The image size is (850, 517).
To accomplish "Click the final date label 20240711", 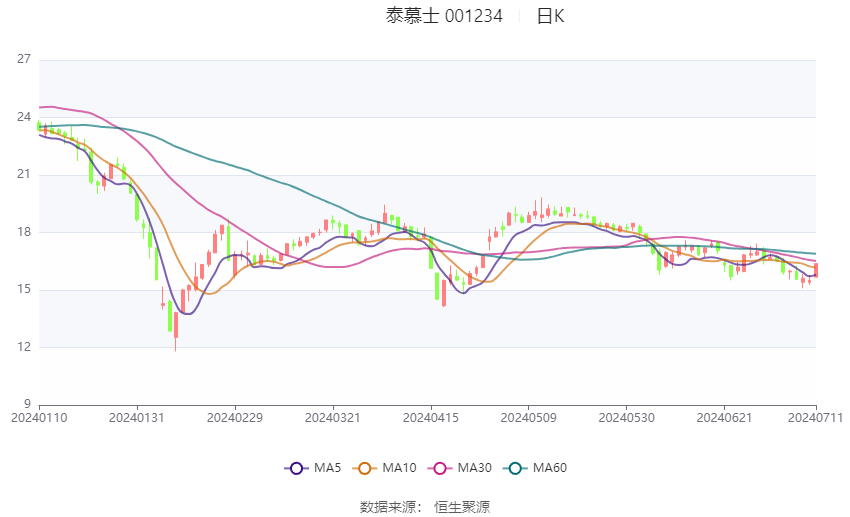I will click(x=816, y=417).
